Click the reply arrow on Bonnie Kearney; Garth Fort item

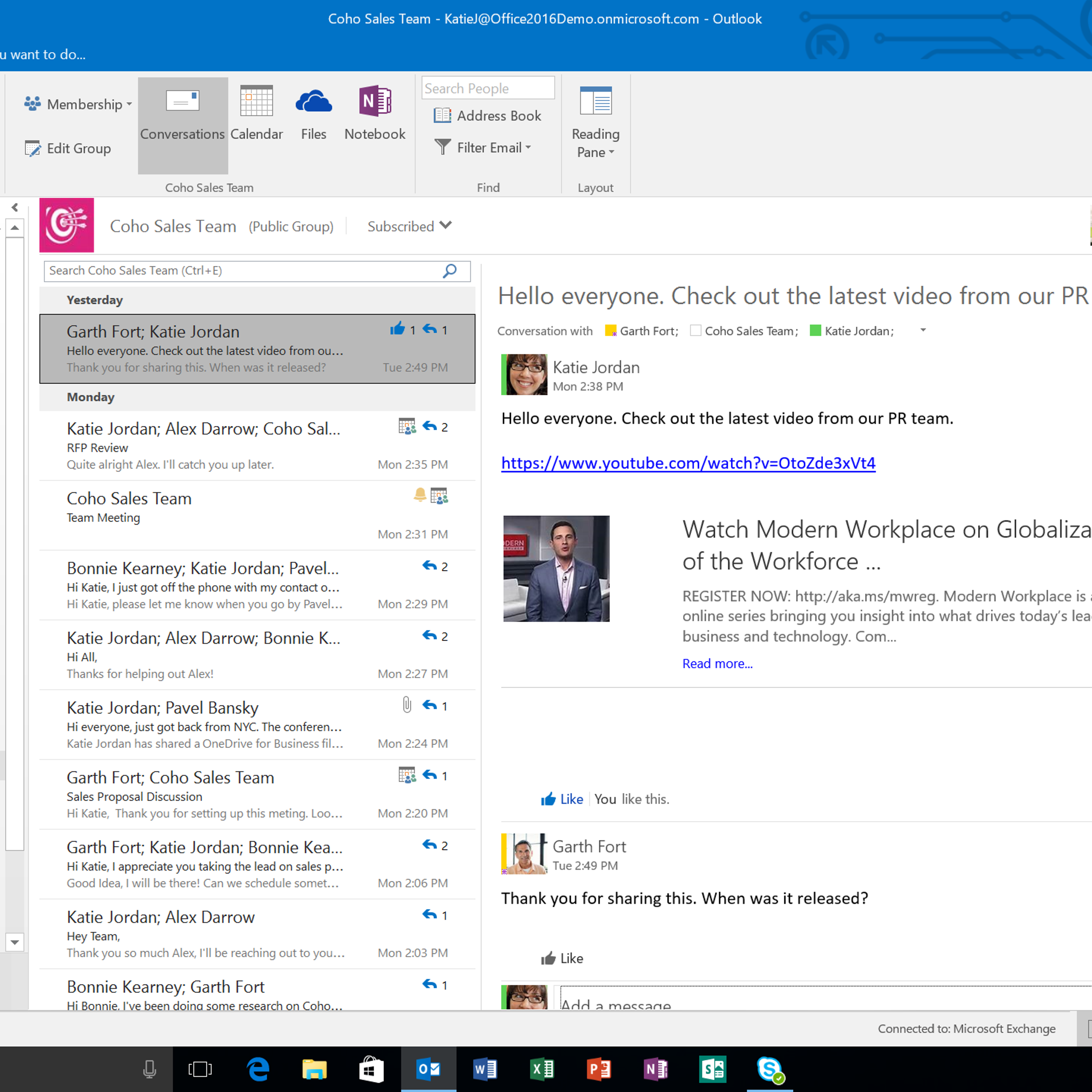click(430, 984)
